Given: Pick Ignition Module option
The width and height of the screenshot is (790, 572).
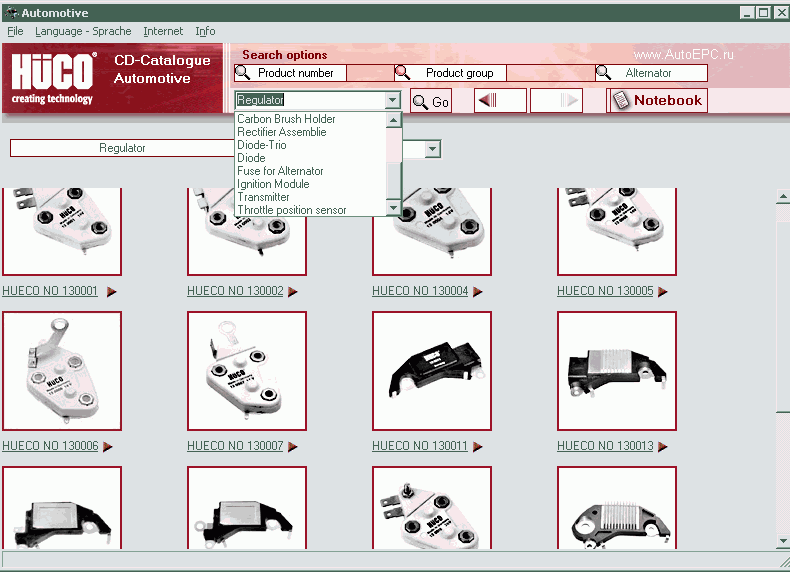Looking at the screenshot, I should (x=273, y=184).
